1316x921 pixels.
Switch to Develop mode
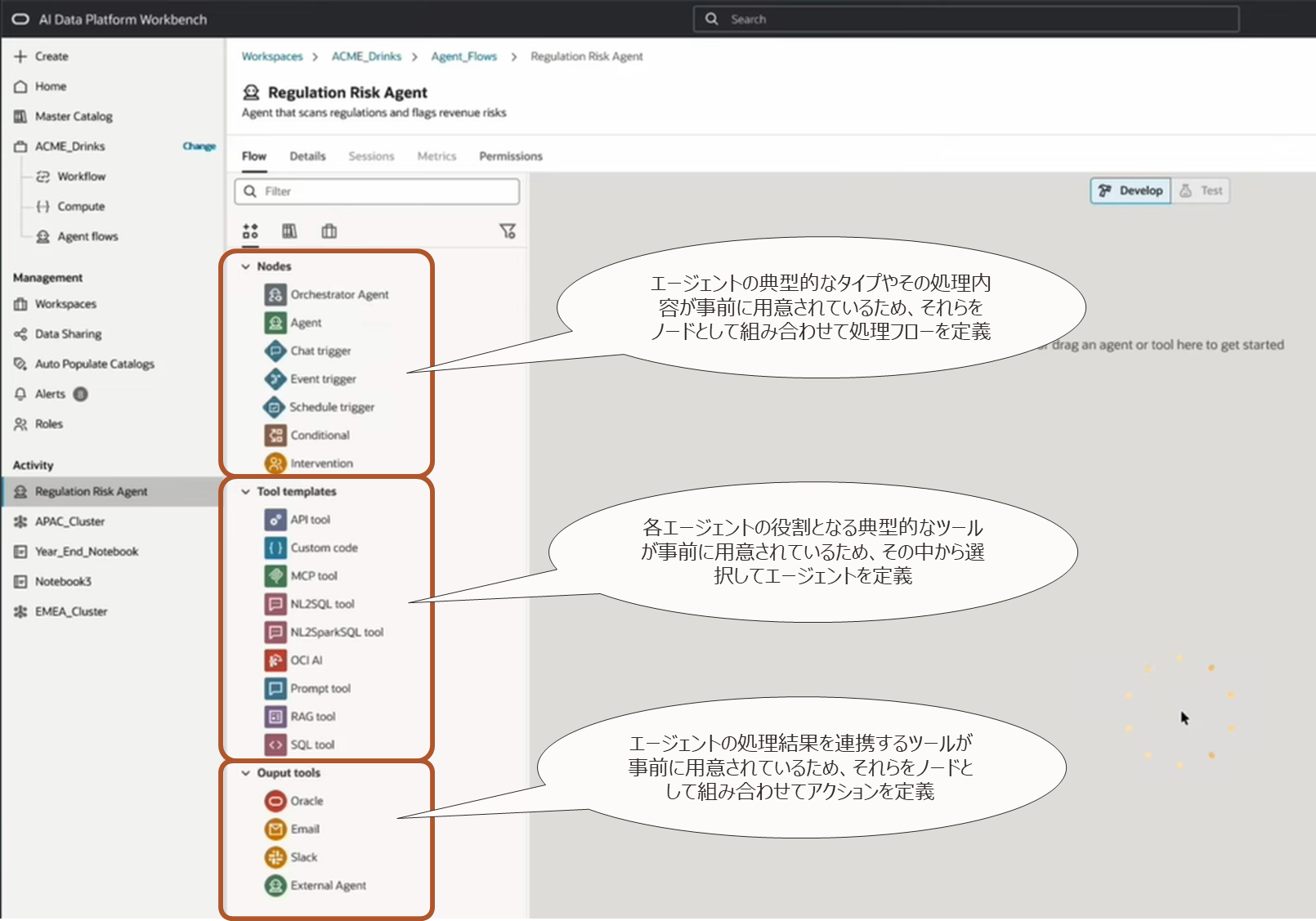[x=1130, y=190]
